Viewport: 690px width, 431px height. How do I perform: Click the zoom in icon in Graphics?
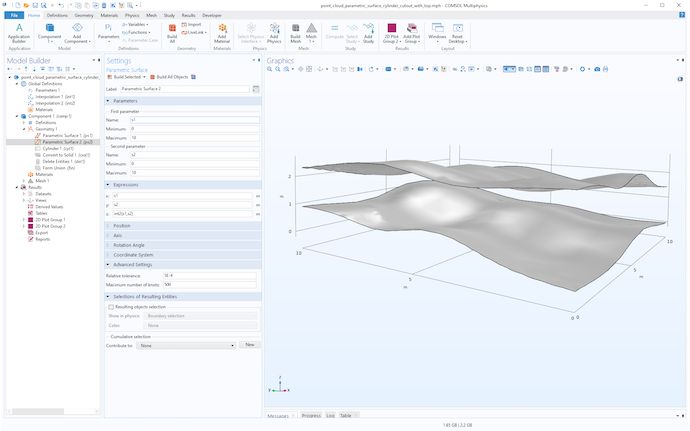(270, 69)
